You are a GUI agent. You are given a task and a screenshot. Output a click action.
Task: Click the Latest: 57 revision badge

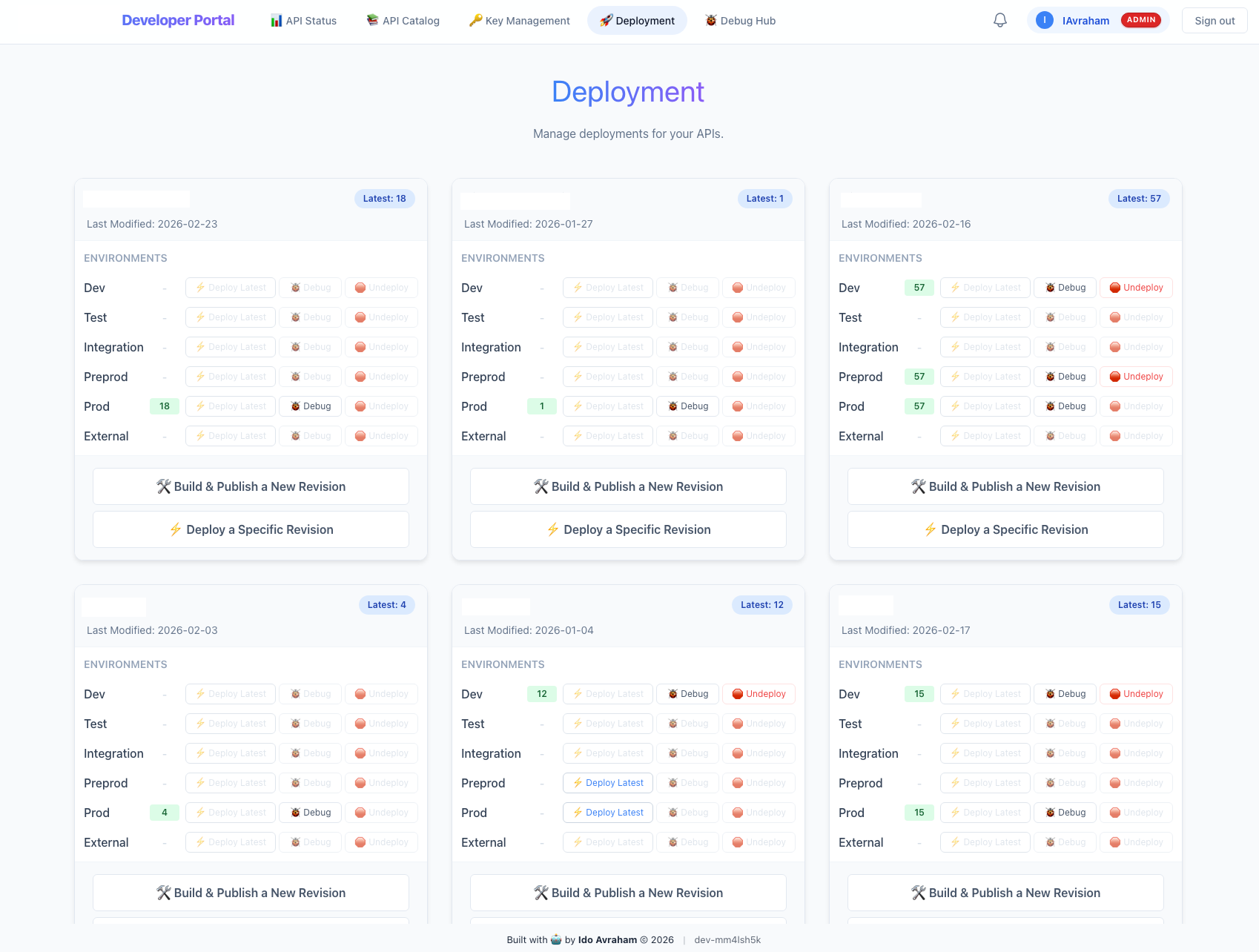(1139, 198)
